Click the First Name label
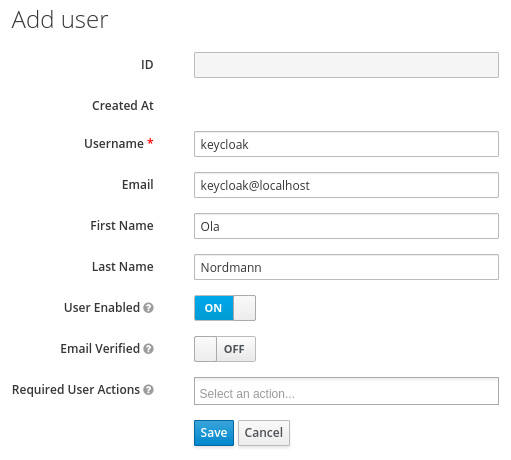Image resolution: width=511 pixels, height=460 pixels. coord(122,226)
